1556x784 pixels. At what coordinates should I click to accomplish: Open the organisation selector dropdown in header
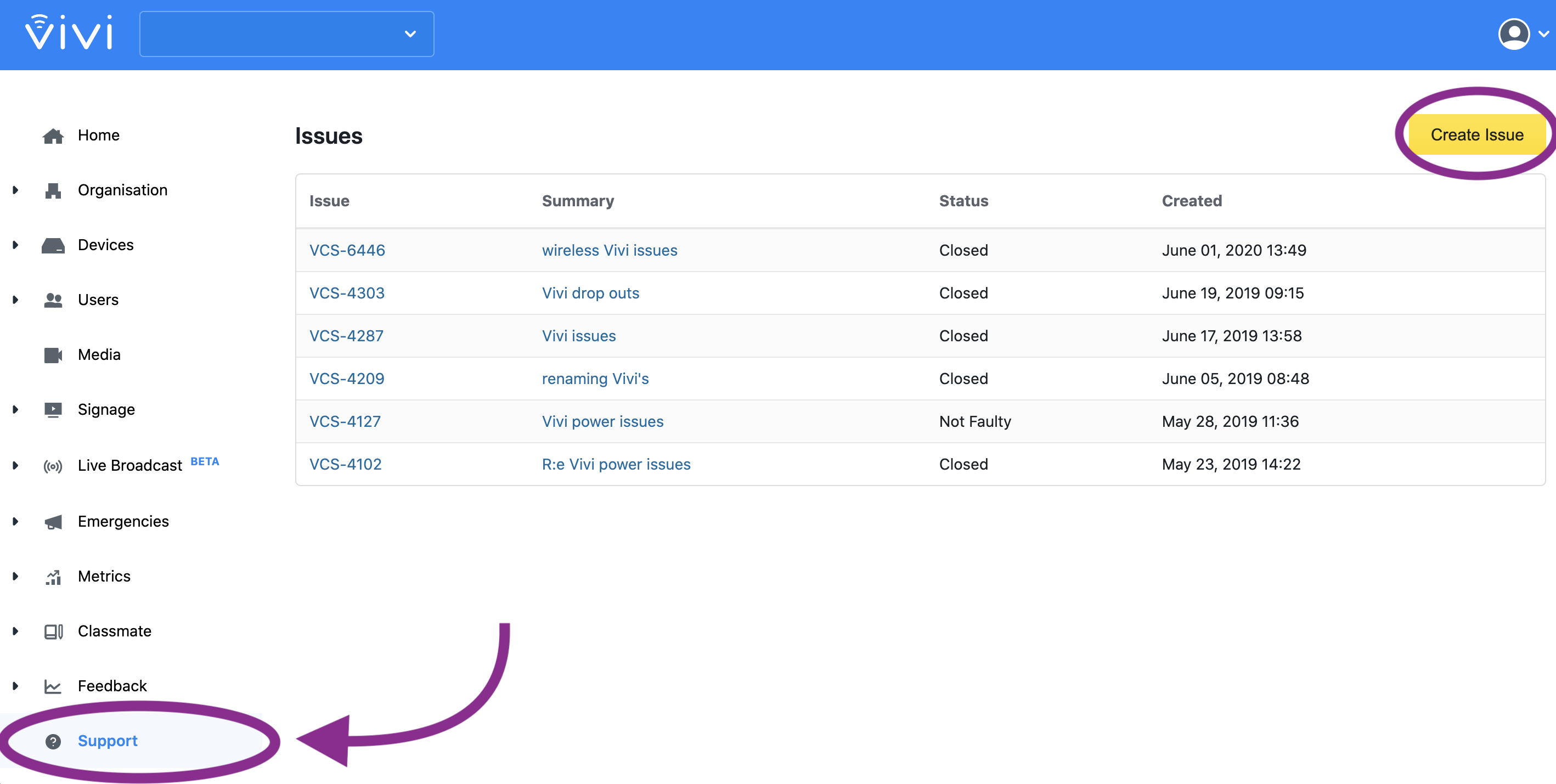coord(287,34)
